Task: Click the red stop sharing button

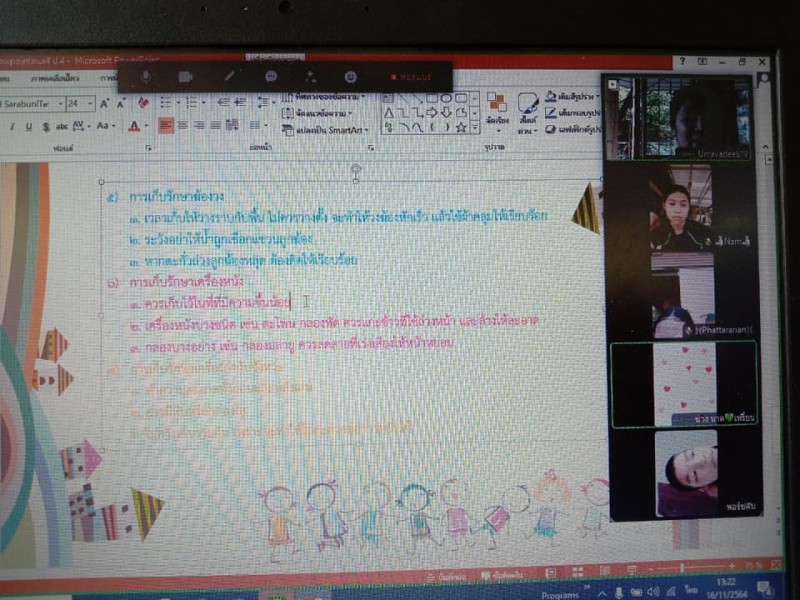Action: [x=411, y=76]
